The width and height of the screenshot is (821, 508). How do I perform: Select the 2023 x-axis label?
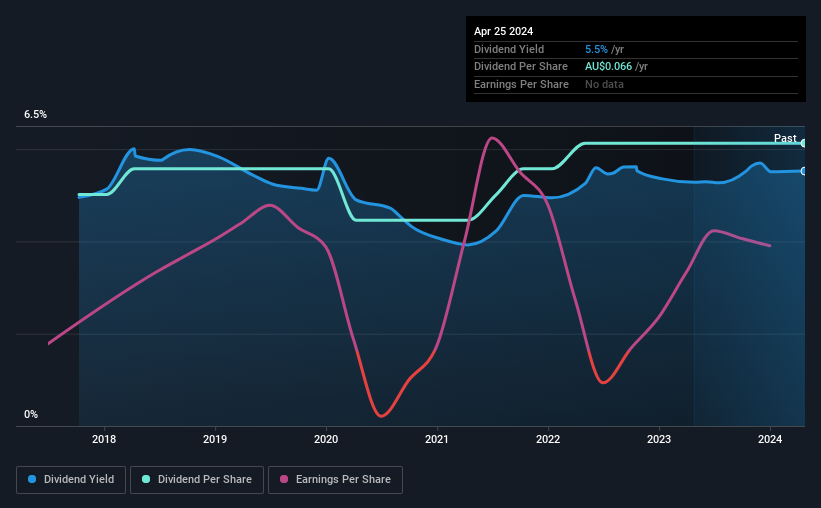pos(659,439)
